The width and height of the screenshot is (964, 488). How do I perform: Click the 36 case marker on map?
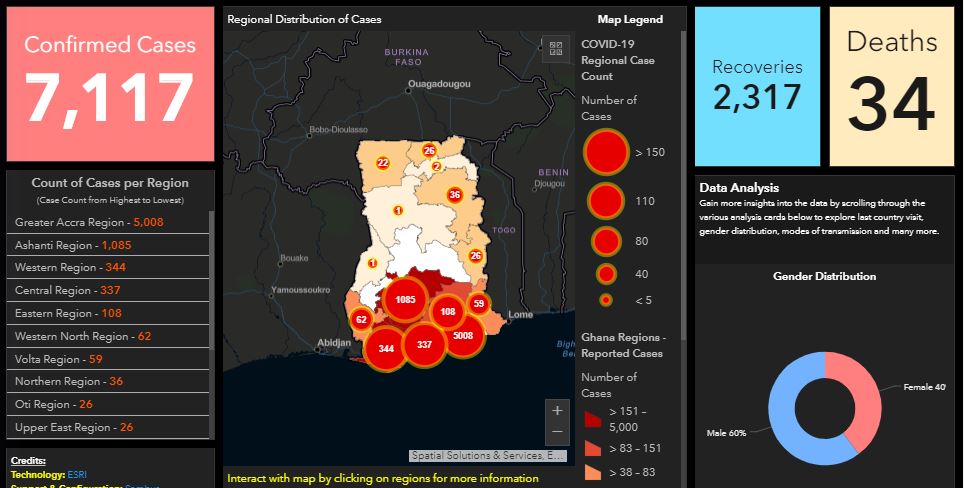[455, 195]
